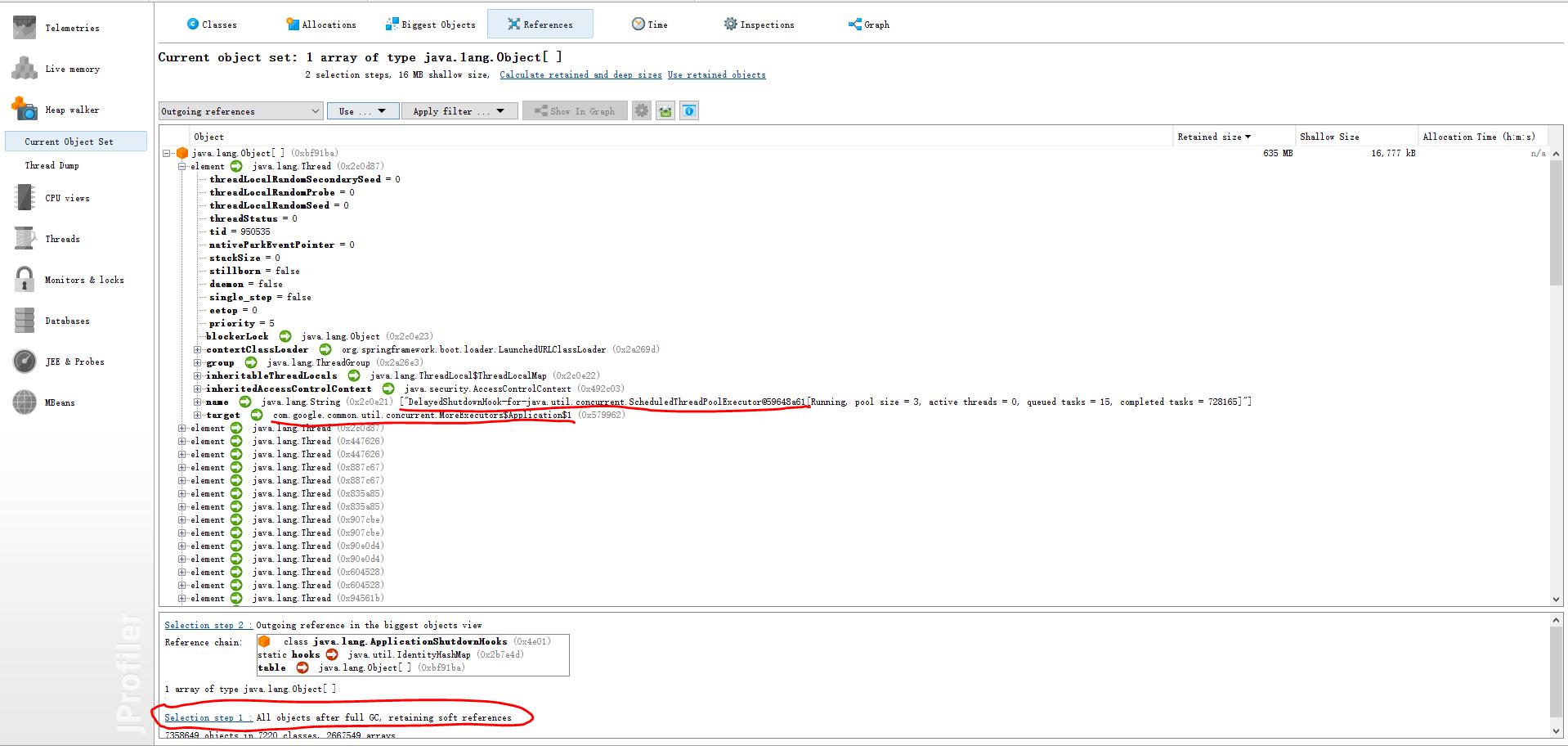Click the blue info icon button

(689, 111)
